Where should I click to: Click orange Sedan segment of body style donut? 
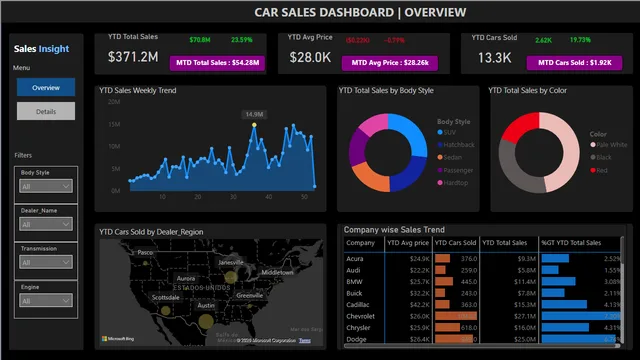tap(369, 178)
